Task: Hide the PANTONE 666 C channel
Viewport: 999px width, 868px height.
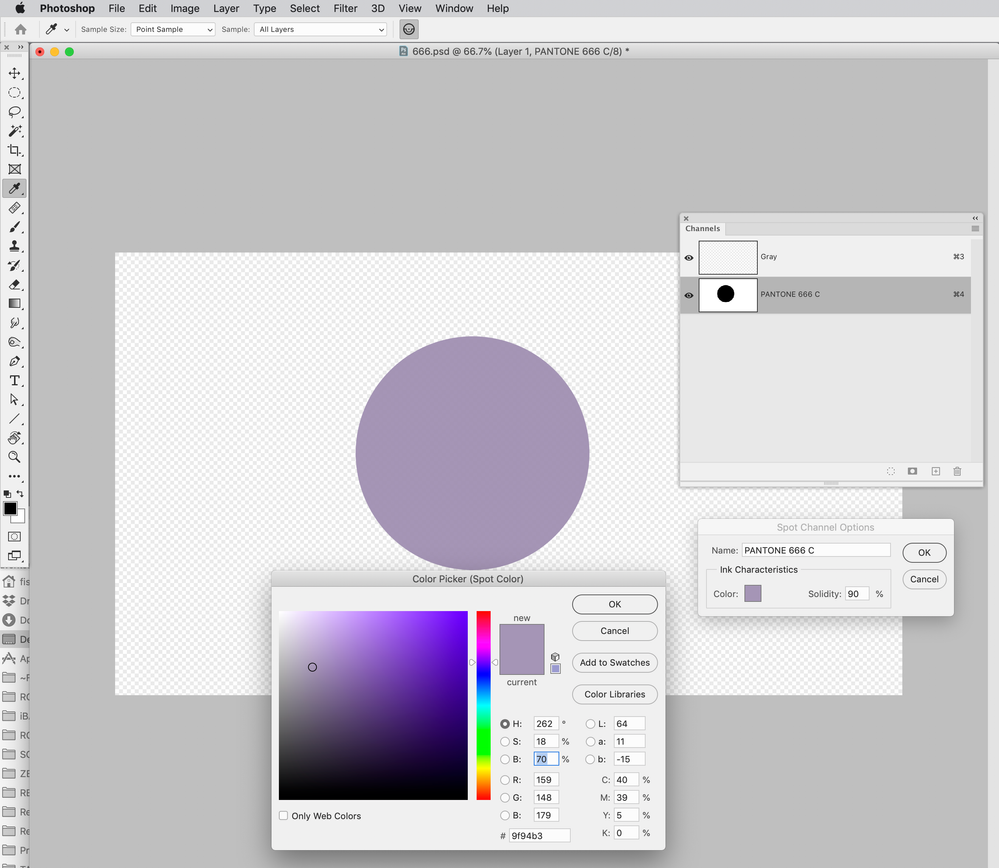Action: (x=689, y=295)
